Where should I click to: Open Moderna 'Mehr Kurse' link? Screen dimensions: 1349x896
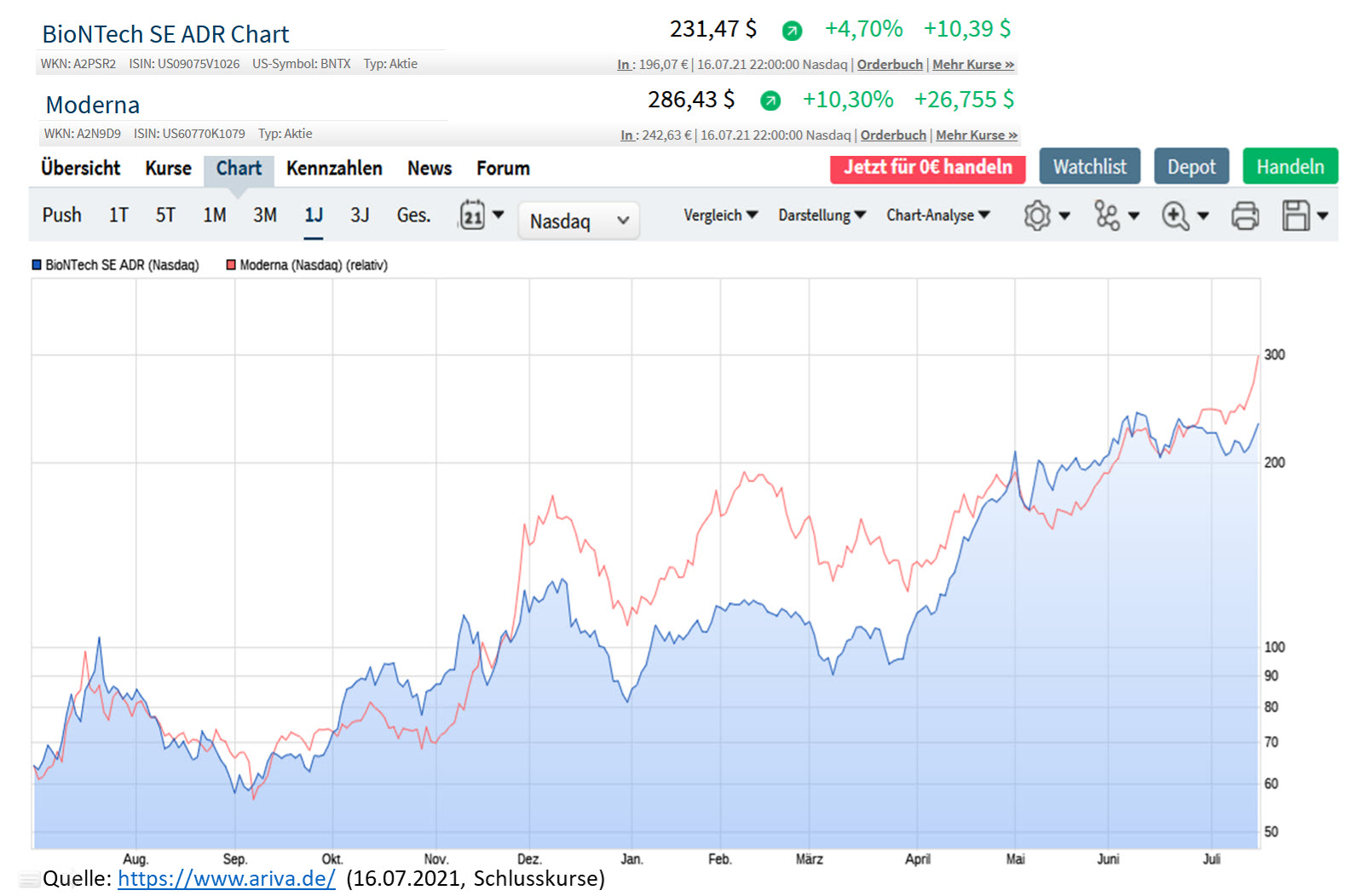(x=977, y=135)
